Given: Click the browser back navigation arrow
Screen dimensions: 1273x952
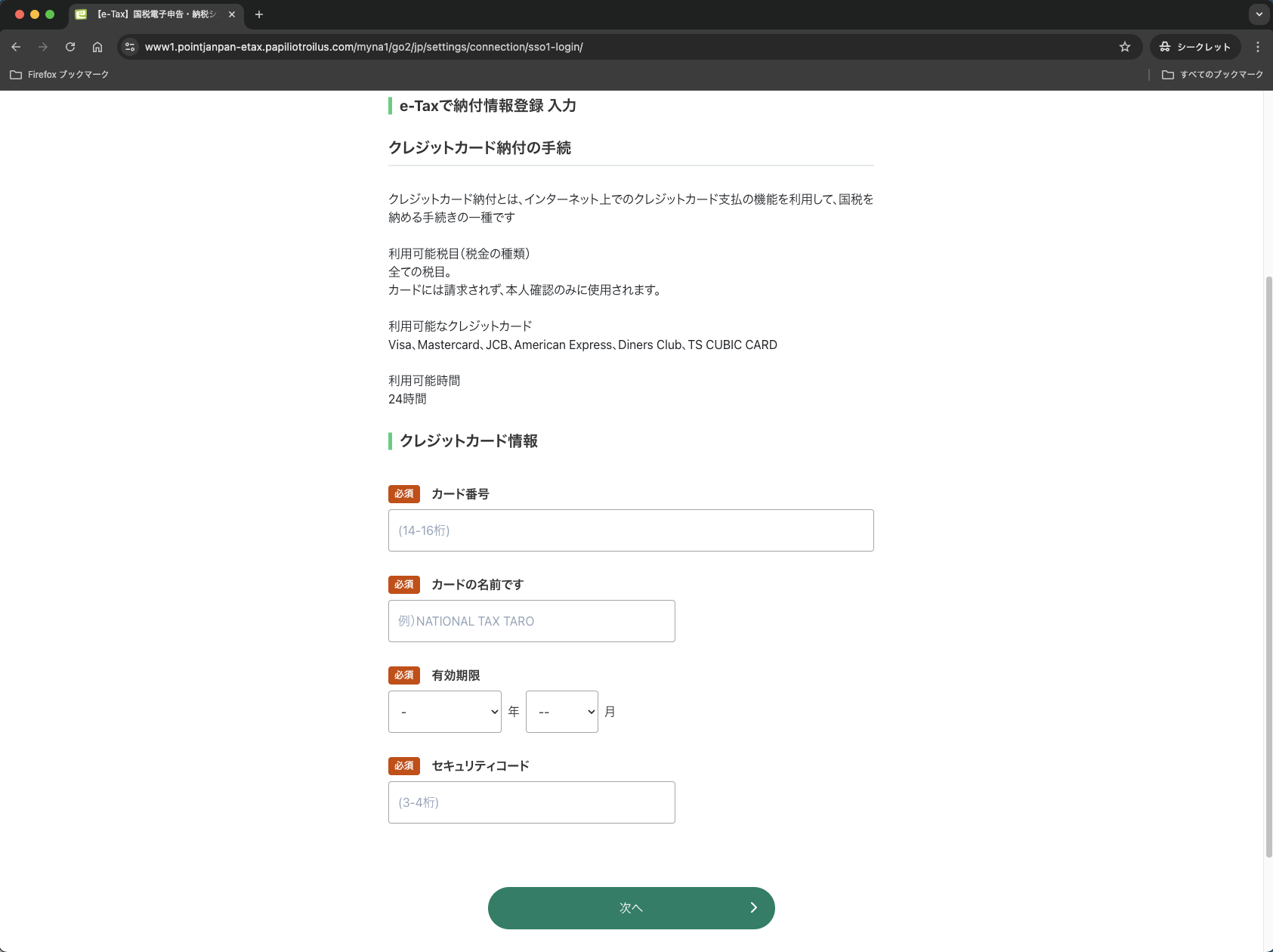Looking at the screenshot, I should tap(17, 46).
